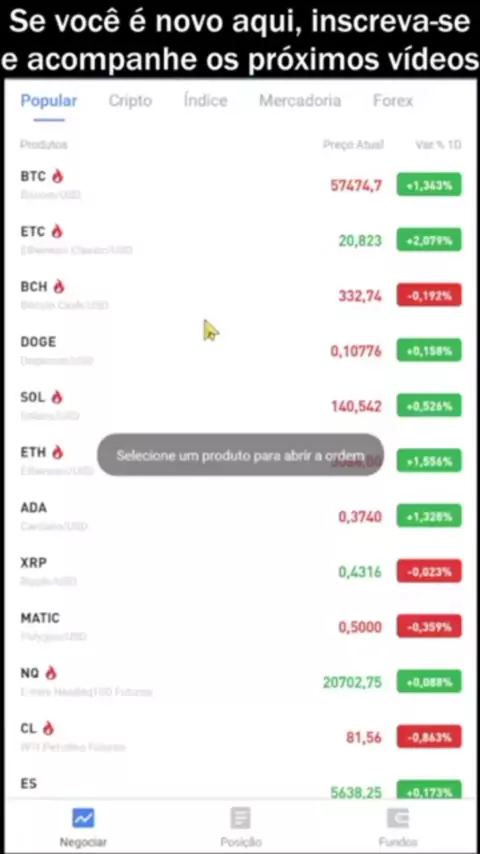
Task: Open the Mercadoria tab
Action: 300,101
